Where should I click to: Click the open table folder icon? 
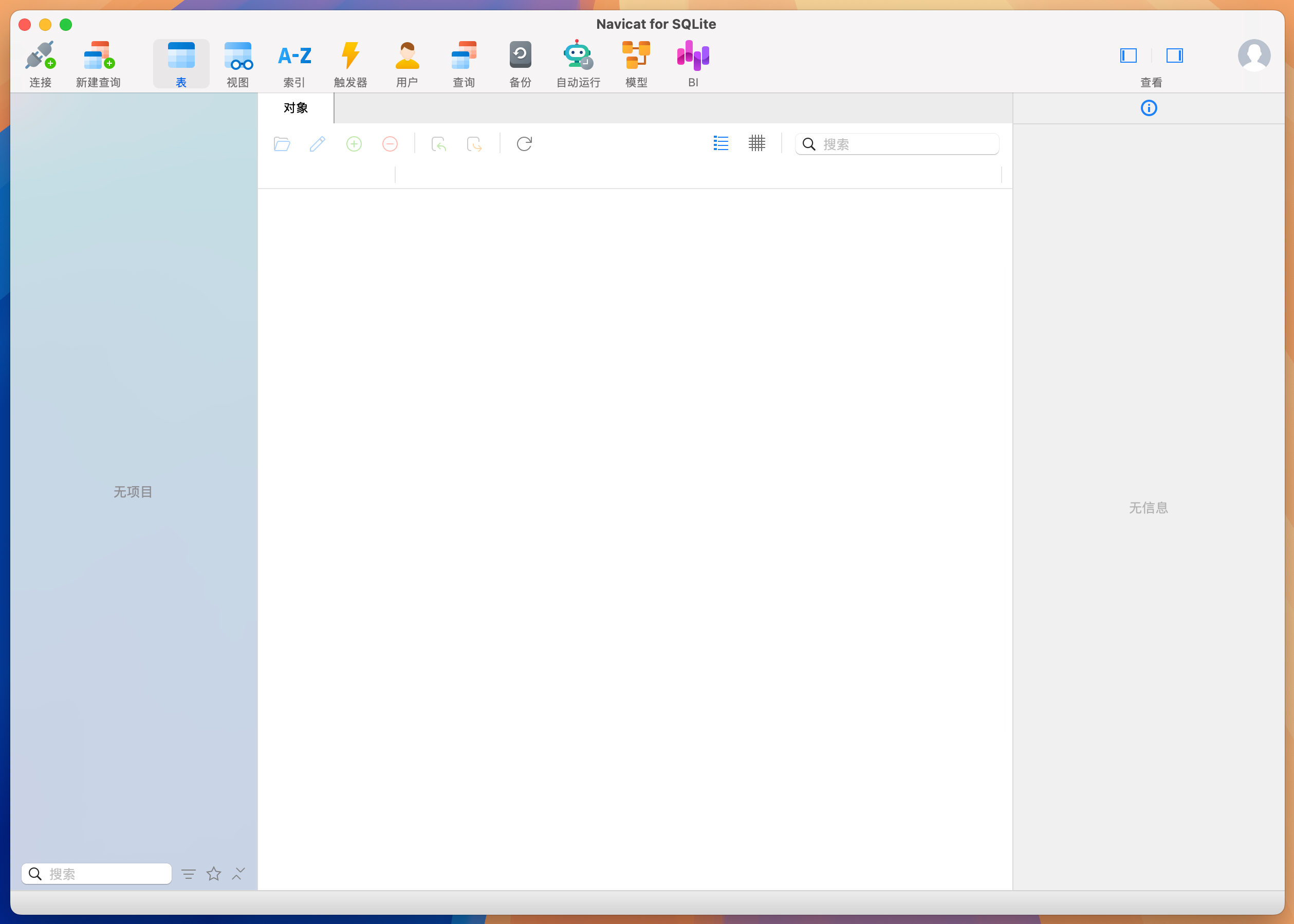click(x=282, y=144)
